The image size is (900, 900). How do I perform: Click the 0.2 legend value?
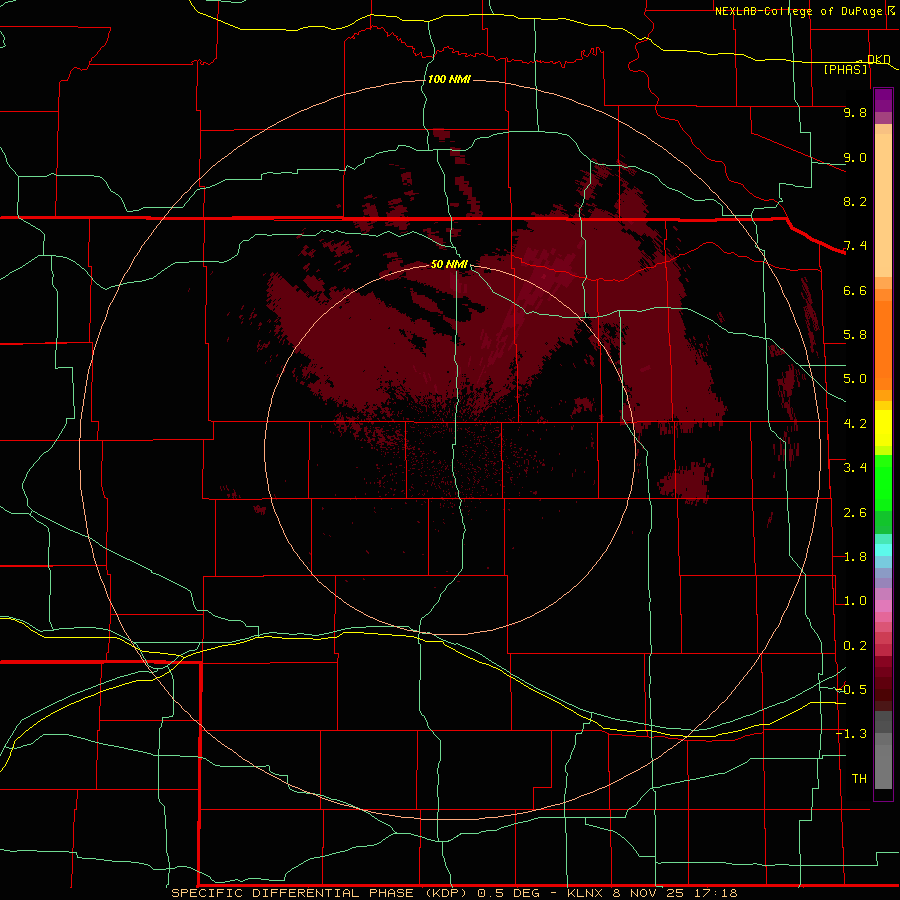coord(855,646)
